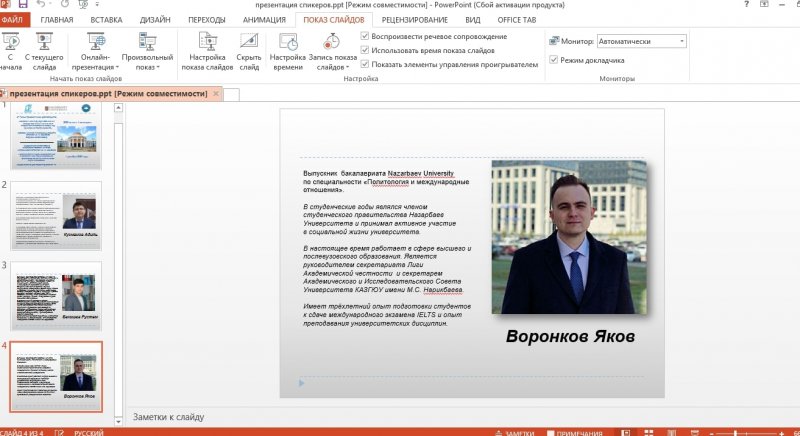This screenshot has height=436, width=800.
Task: Toggle Воспроизвести речевое сопровождение checkbox
Action: (364, 36)
